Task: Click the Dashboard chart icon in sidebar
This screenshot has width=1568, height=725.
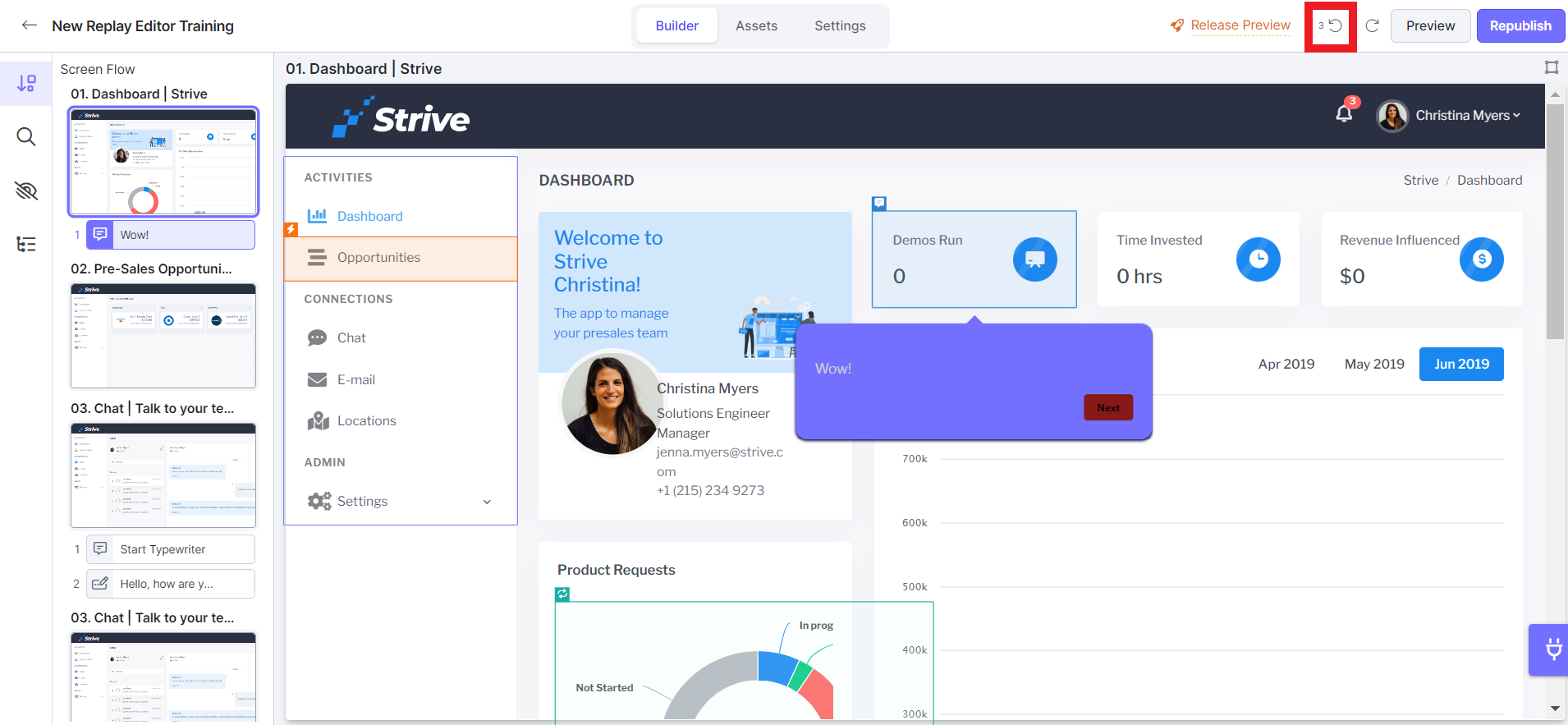Action: (x=317, y=216)
